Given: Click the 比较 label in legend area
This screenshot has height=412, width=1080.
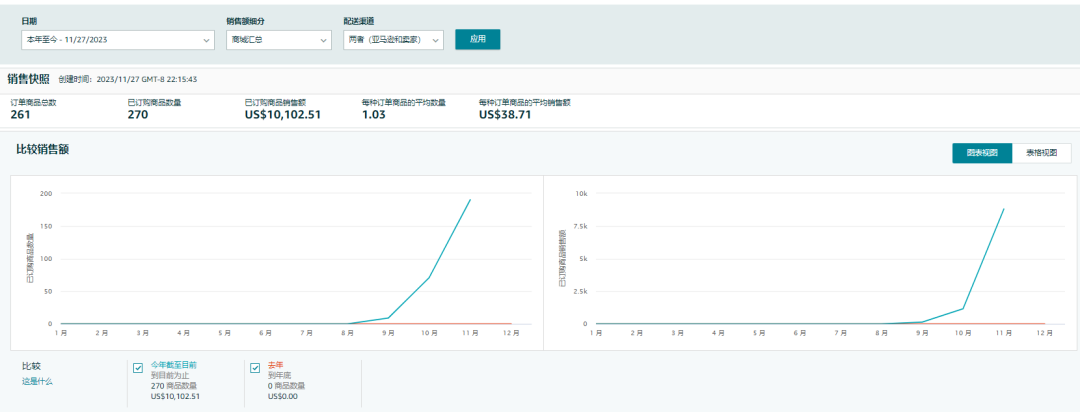Looking at the screenshot, I should [x=31, y=367].
